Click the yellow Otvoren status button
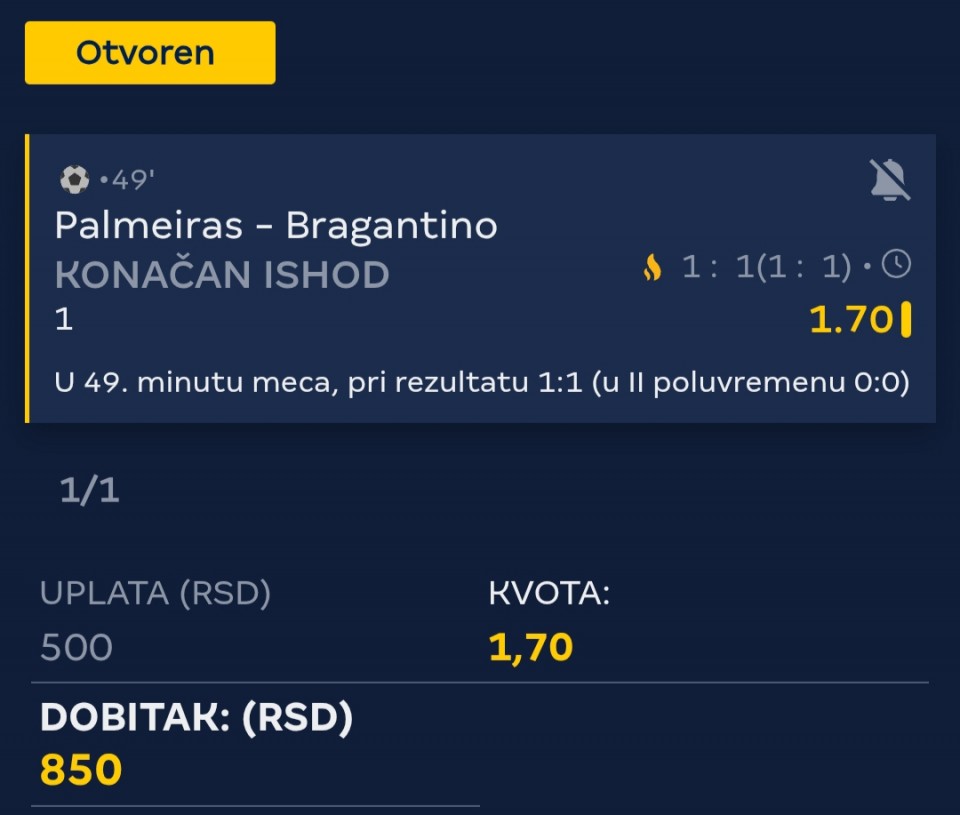 point(150,52)
